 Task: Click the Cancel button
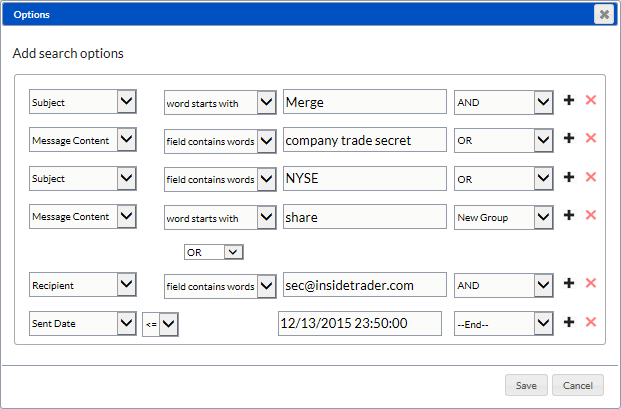pyautogui.click(x=578, y=385)
